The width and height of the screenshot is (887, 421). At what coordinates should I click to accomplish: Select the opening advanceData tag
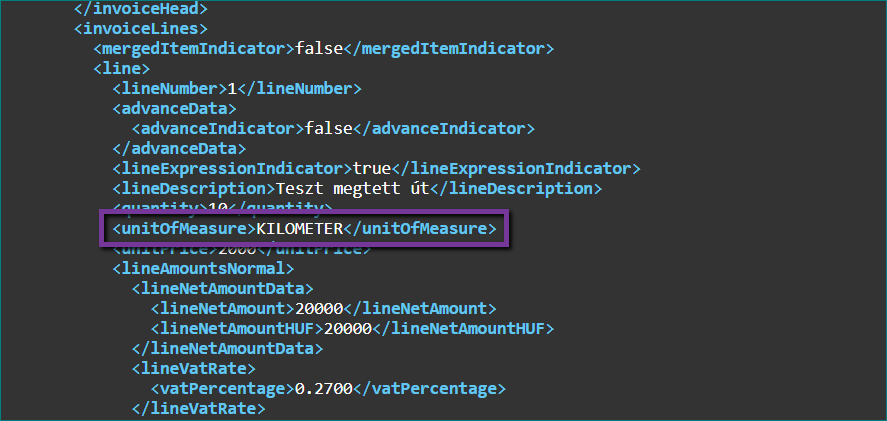(174, 109)
